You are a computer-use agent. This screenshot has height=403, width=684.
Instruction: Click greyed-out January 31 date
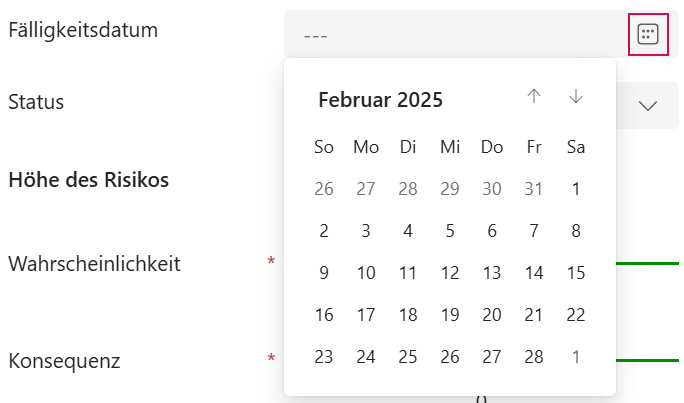click(534, 189)
